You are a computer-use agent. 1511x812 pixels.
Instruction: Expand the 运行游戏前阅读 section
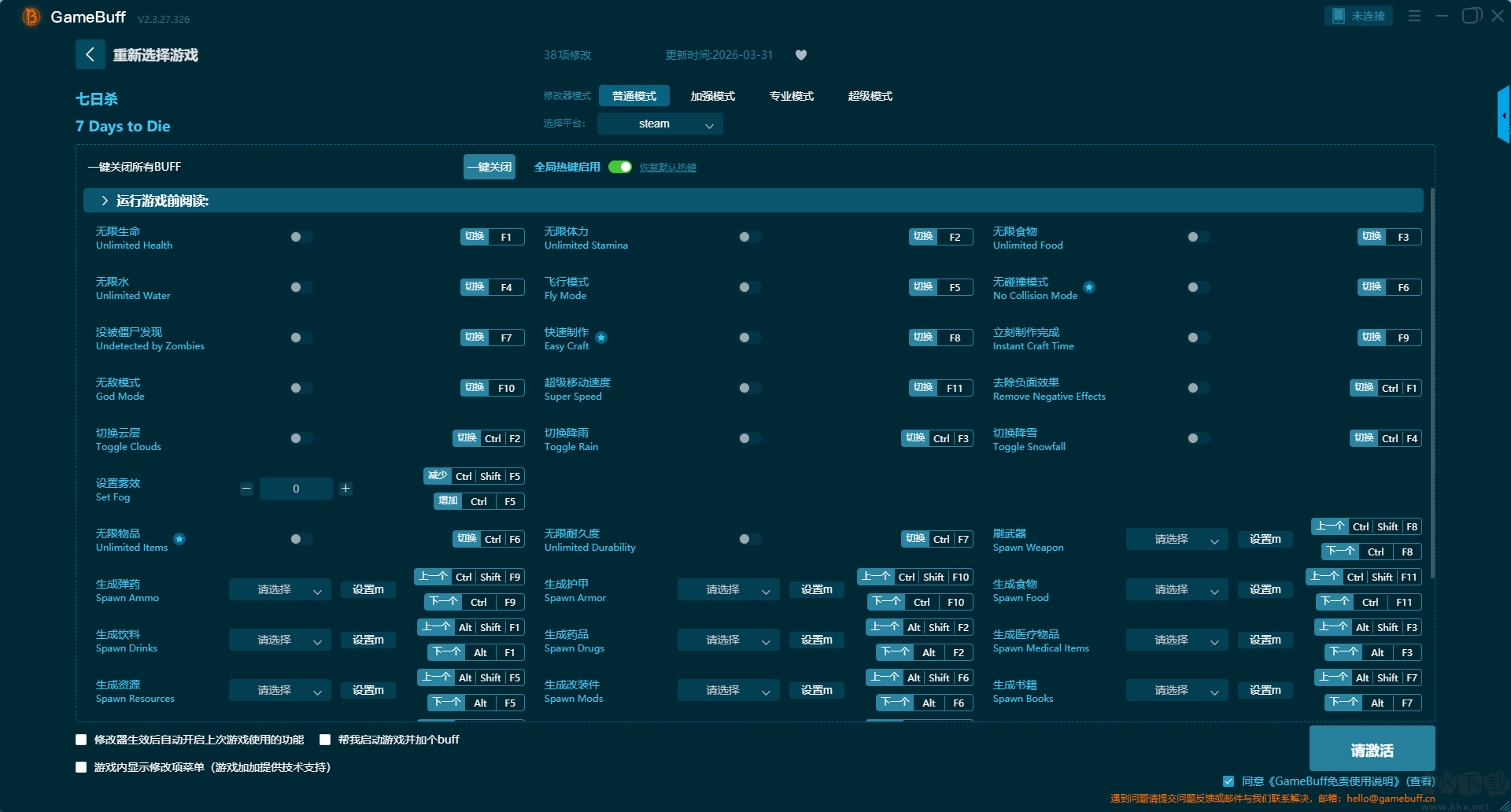(105, 201)
